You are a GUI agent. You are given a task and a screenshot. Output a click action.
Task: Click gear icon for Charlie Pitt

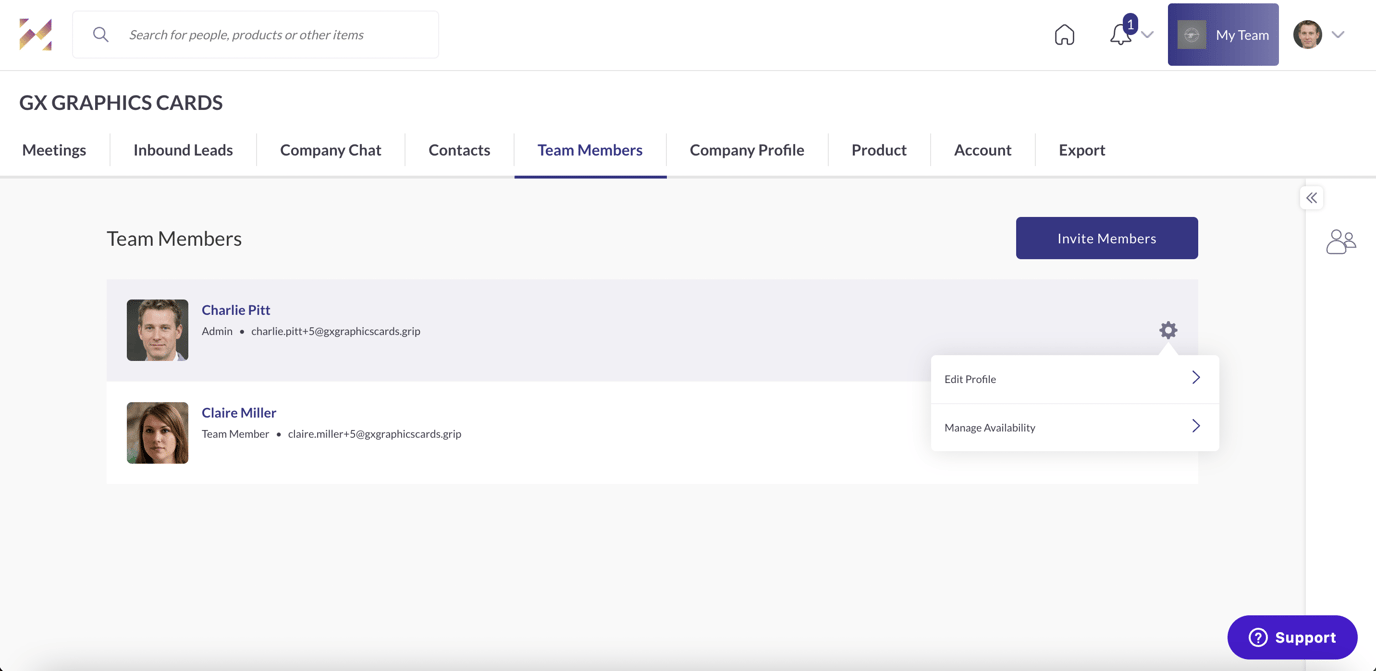tap(1168, 330)
